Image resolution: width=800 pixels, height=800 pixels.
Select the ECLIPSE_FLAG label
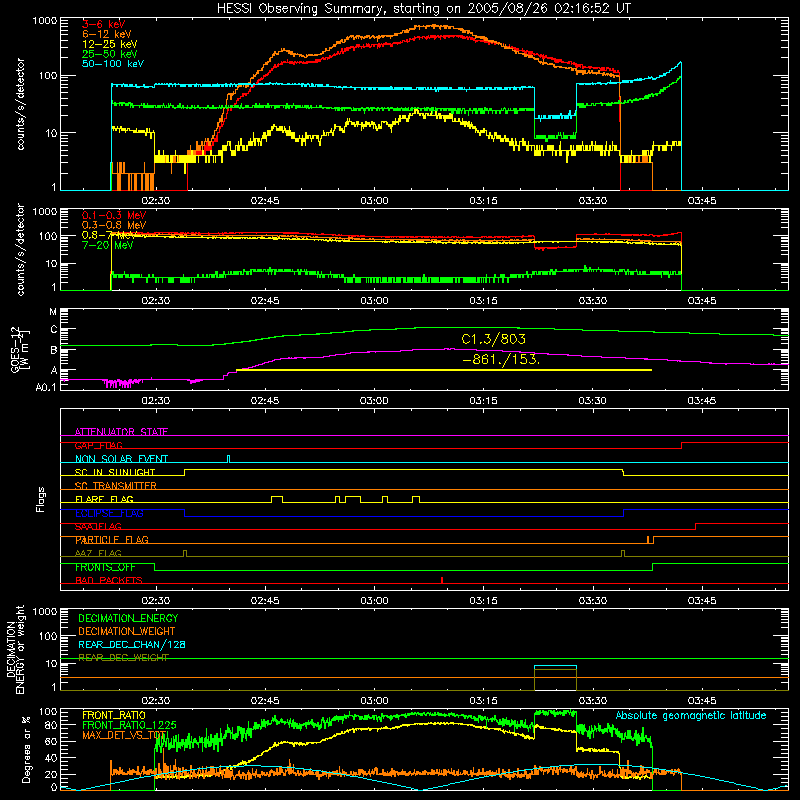point(109,513)
